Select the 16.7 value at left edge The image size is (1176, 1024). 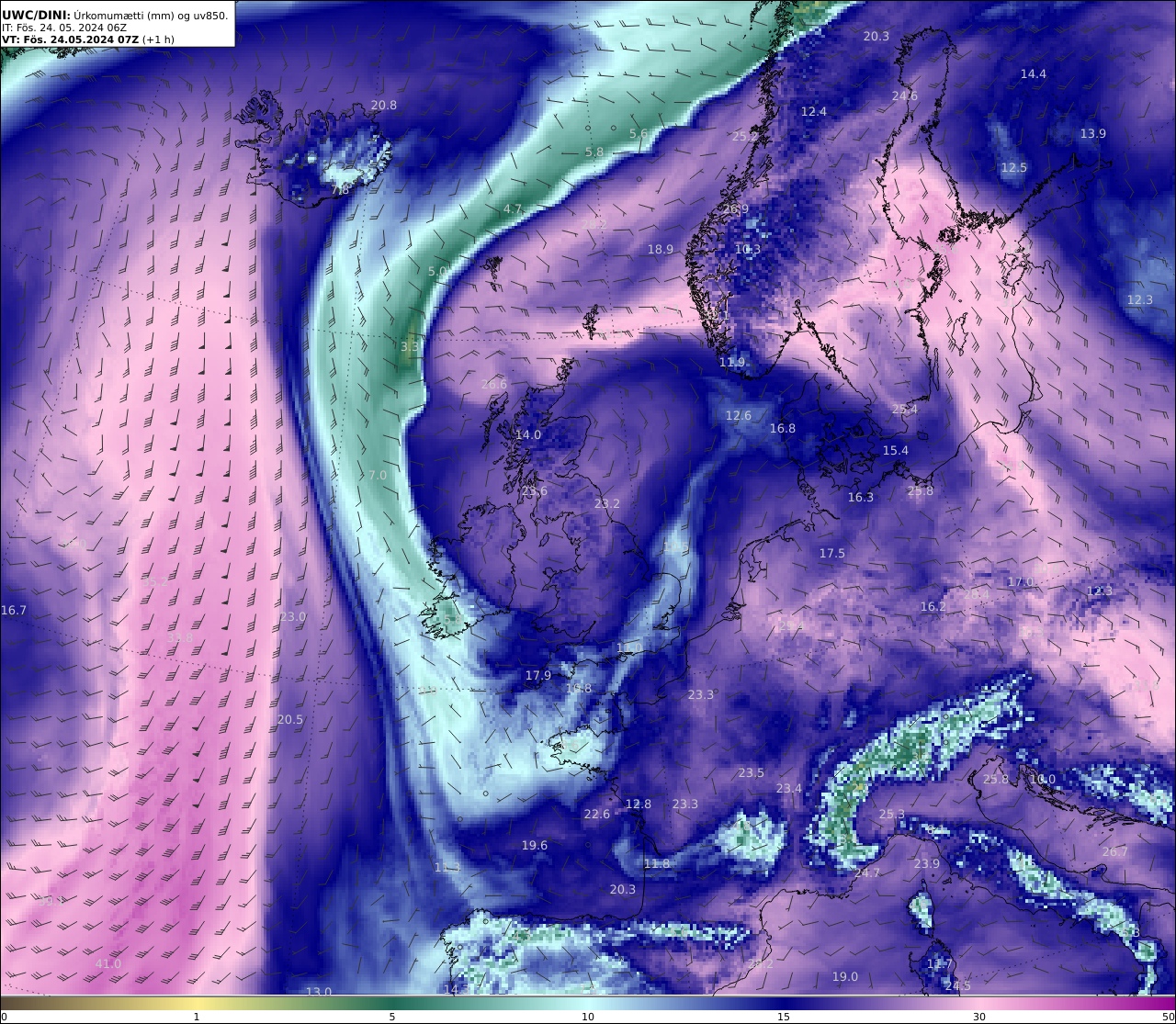pyautogui.click(x=14, y=611)
